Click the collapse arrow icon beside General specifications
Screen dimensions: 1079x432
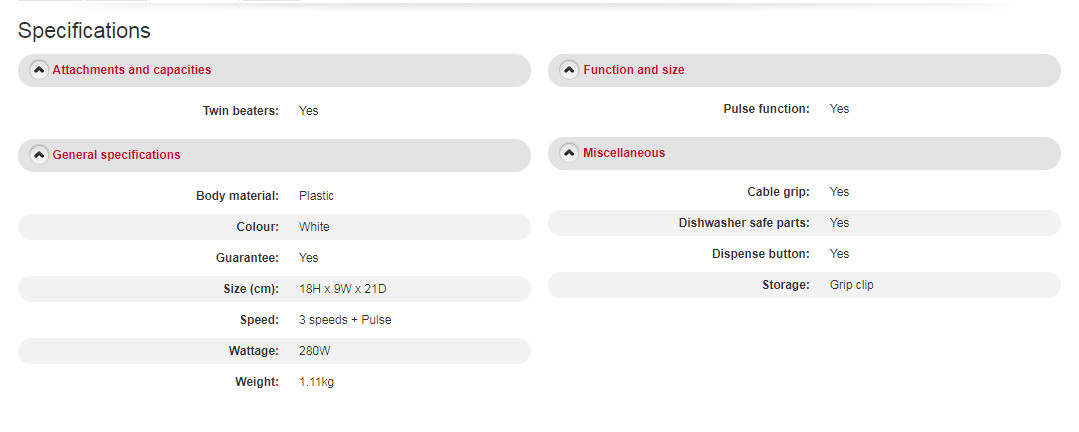[39, 155]
